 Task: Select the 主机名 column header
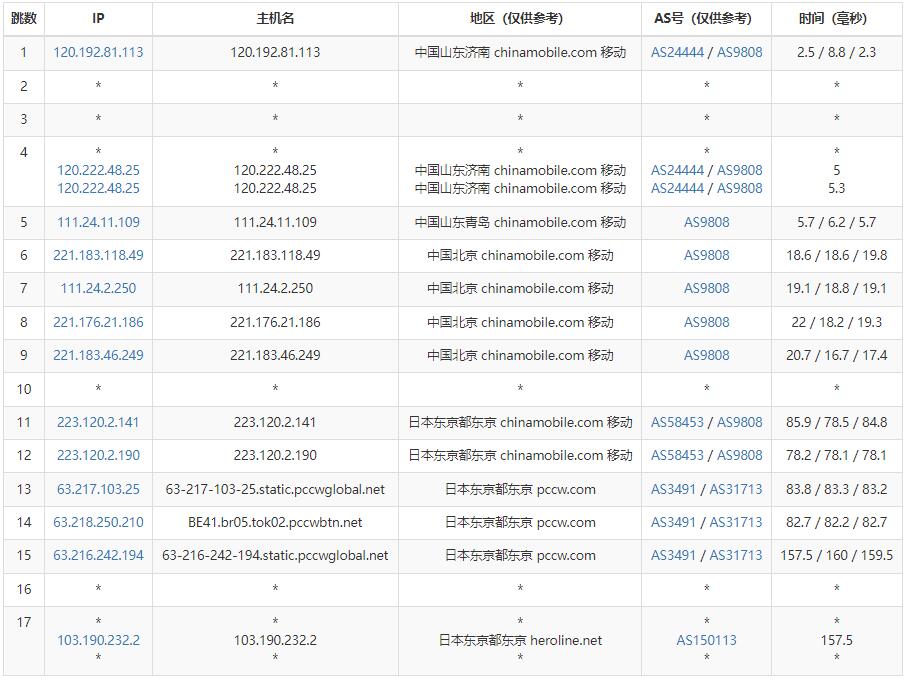click(x=275, y=19)
